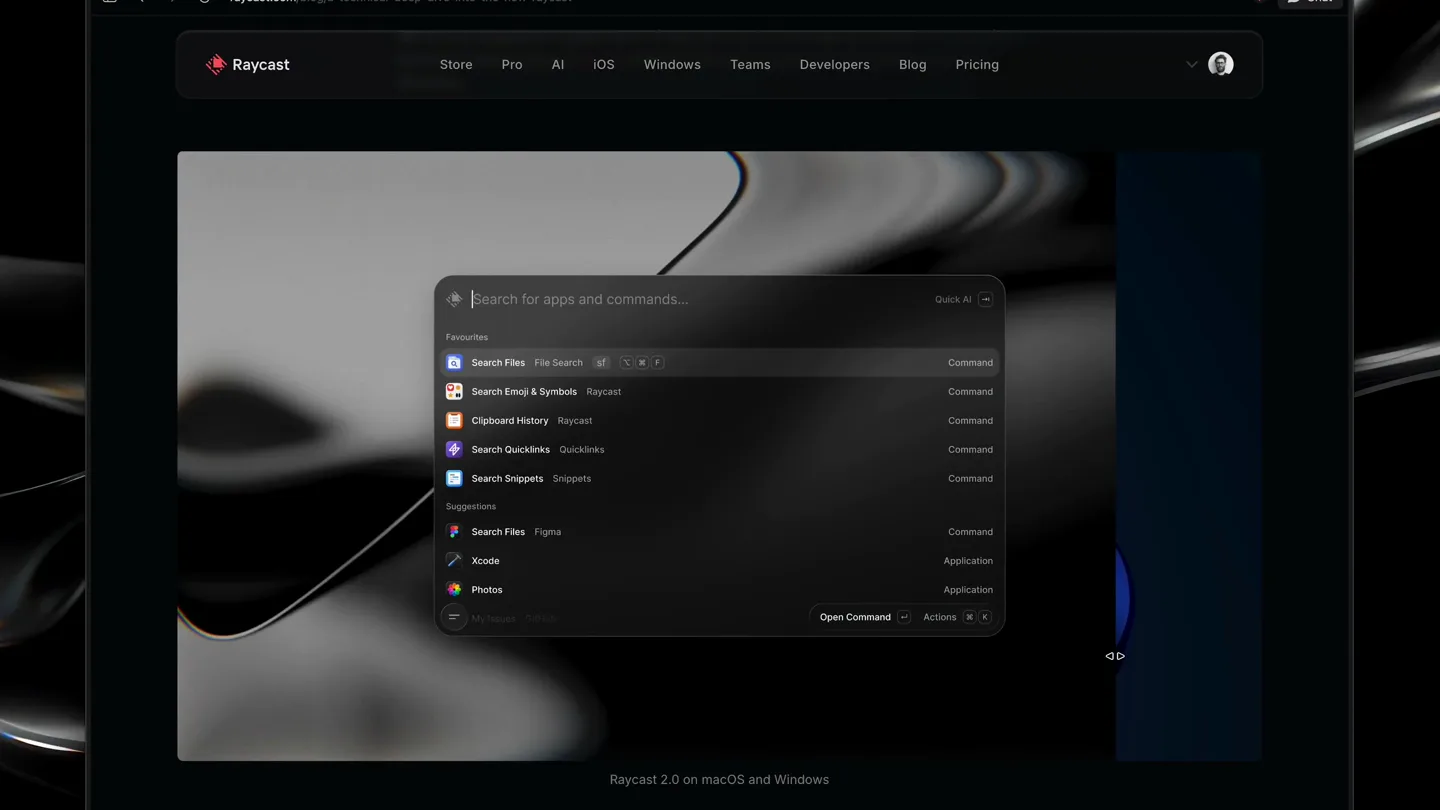Open Clipboard History command
The height and width of the screenshot is (810, 1440).
coord(720,421)
